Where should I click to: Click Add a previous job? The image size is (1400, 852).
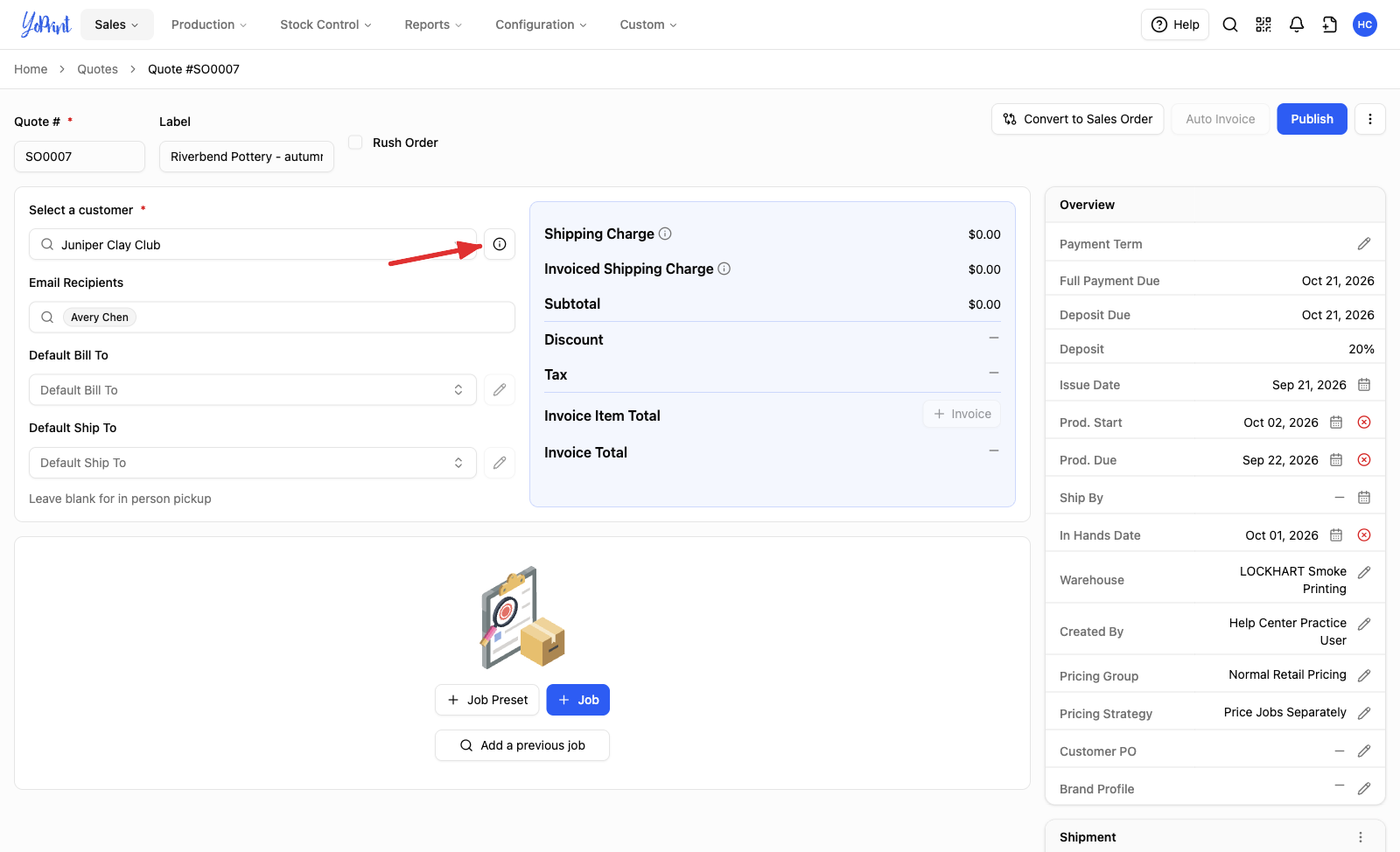coord(522,745)
